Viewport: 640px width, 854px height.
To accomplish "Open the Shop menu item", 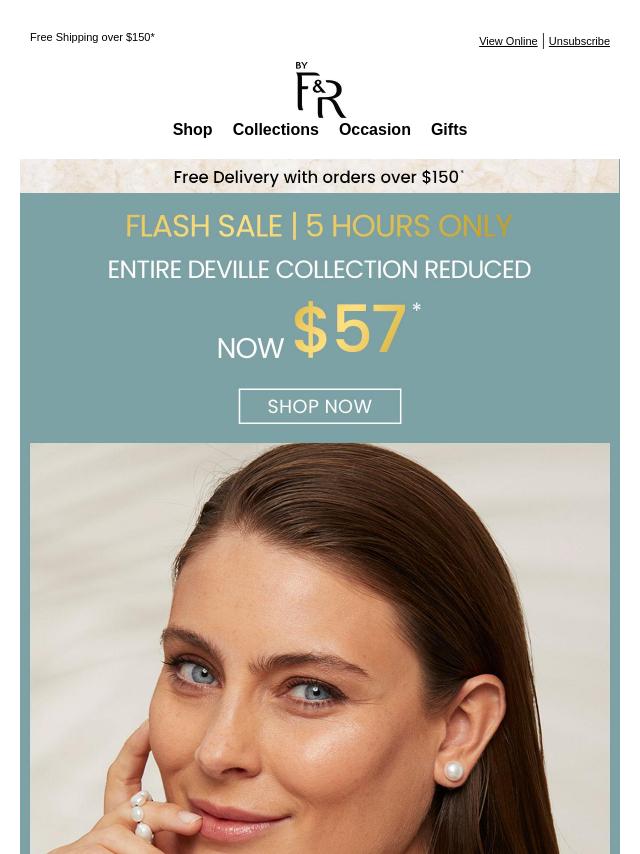I will coord(192,130).
